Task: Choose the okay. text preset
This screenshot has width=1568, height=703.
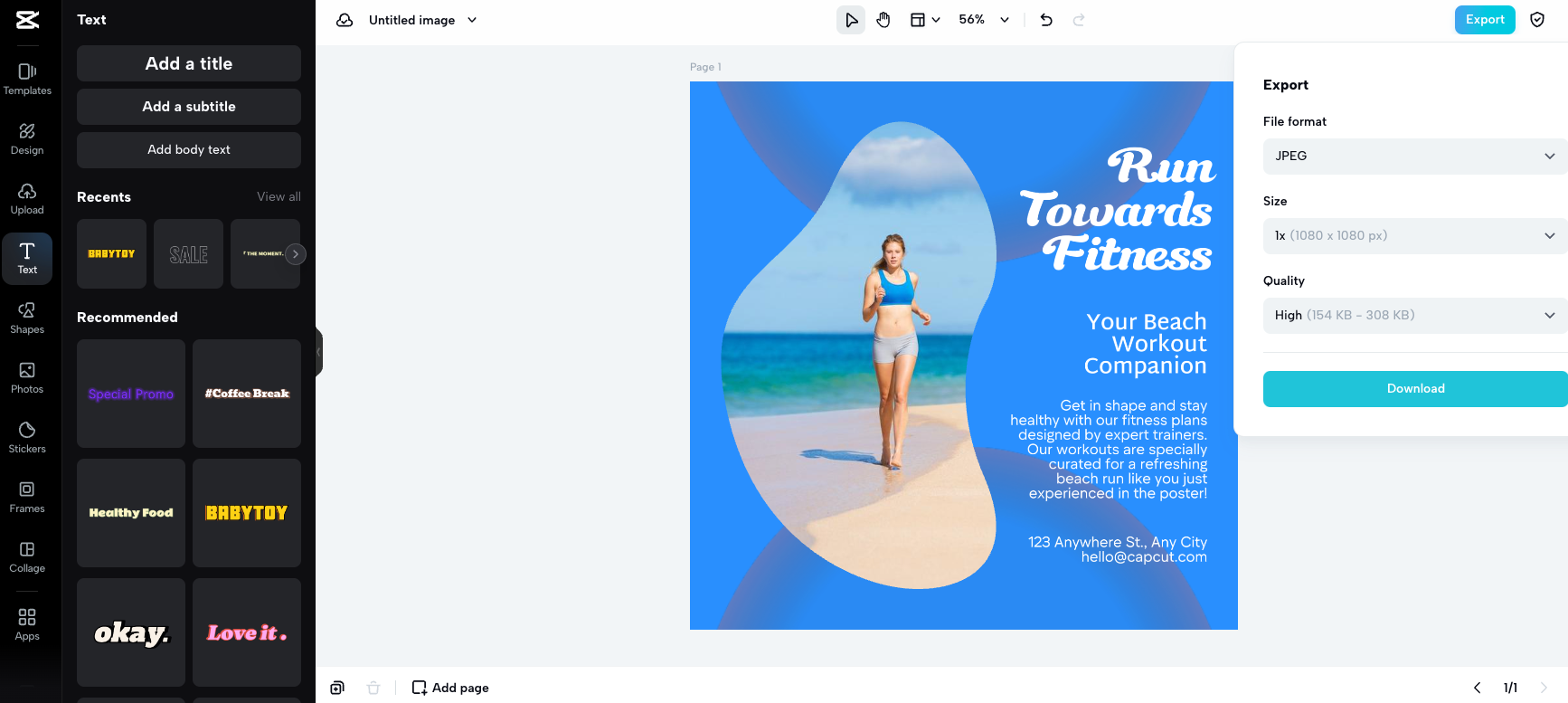Action: (x=131, y=632)
